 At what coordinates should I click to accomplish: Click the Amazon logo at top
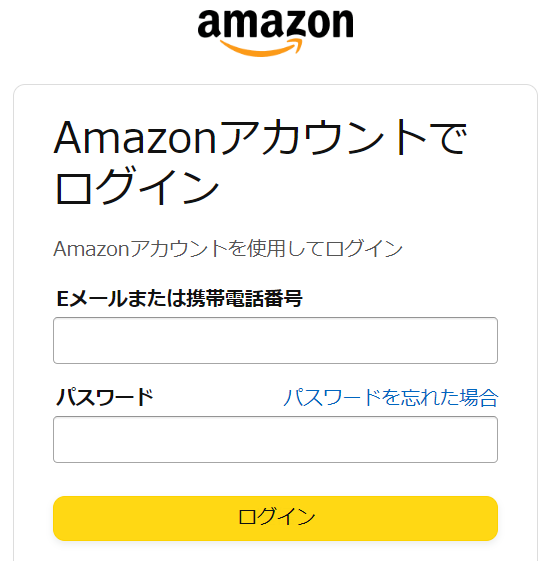tap(275, 33)
